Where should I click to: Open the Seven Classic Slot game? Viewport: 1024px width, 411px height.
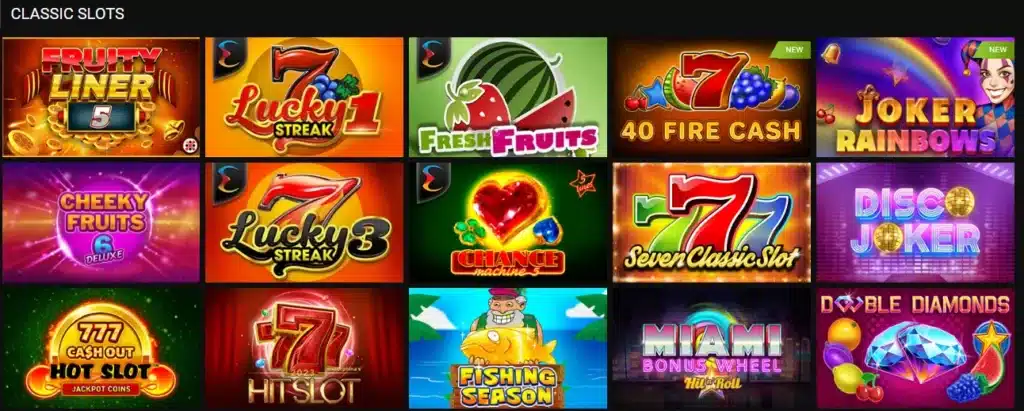711,222
